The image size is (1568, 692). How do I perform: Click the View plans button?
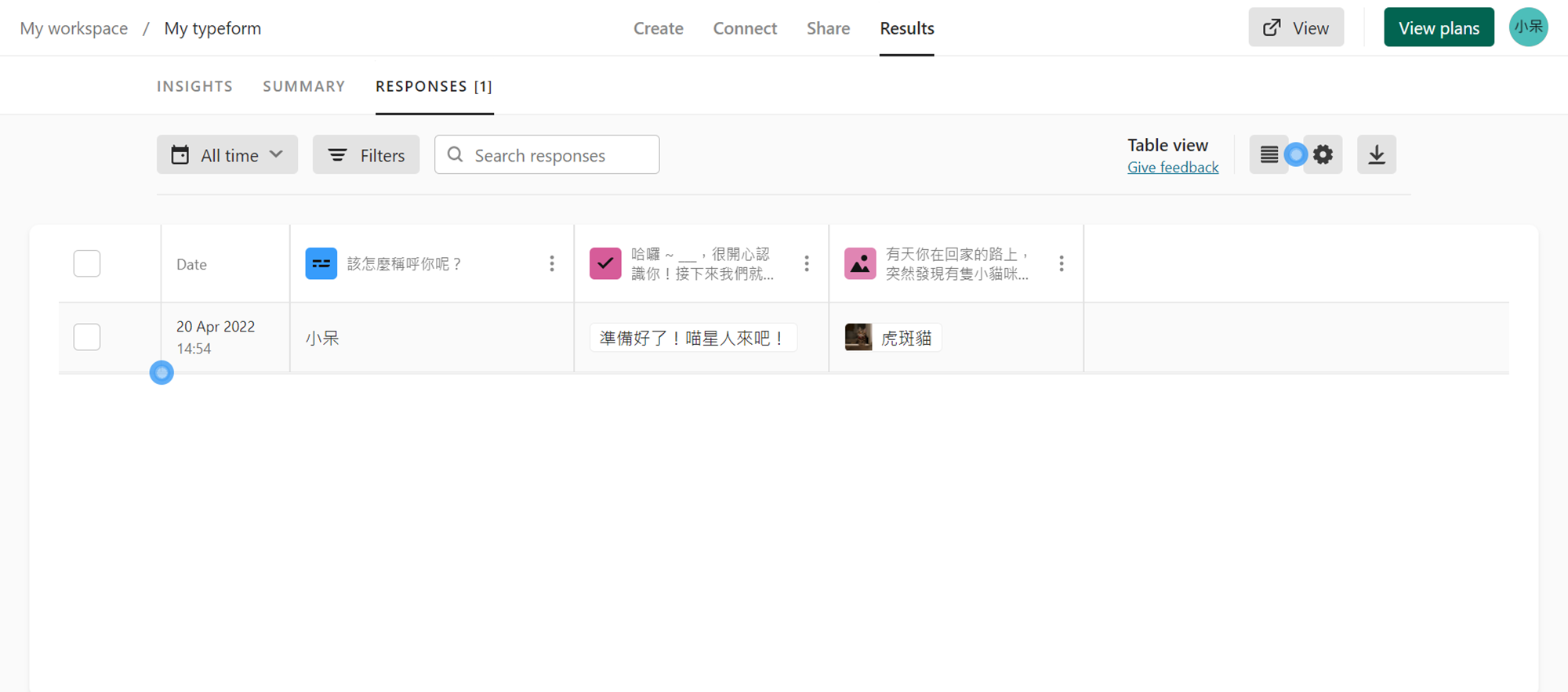click(x=1439, y=27)
